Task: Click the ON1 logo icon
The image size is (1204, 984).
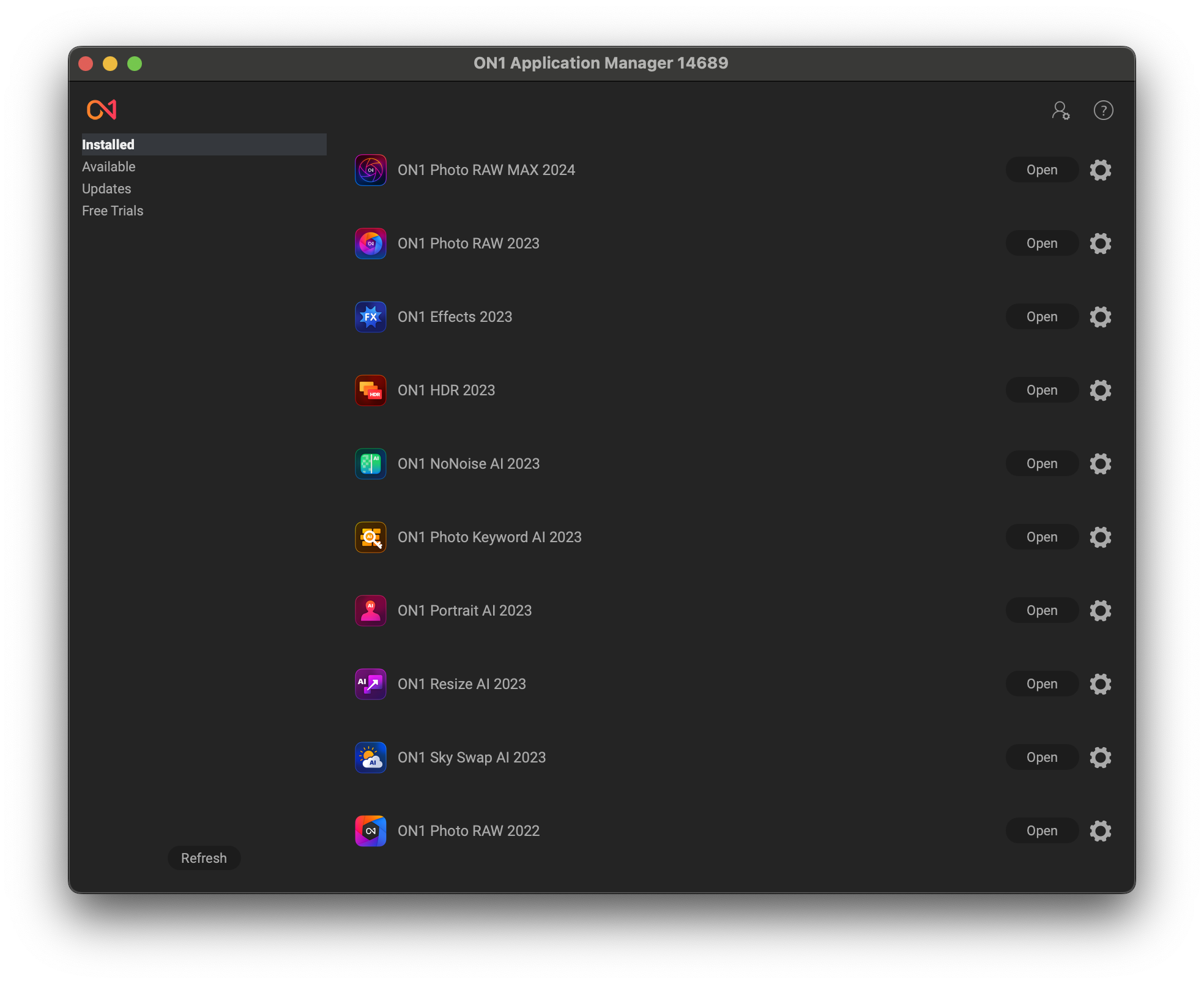Action: click(102, 110)
